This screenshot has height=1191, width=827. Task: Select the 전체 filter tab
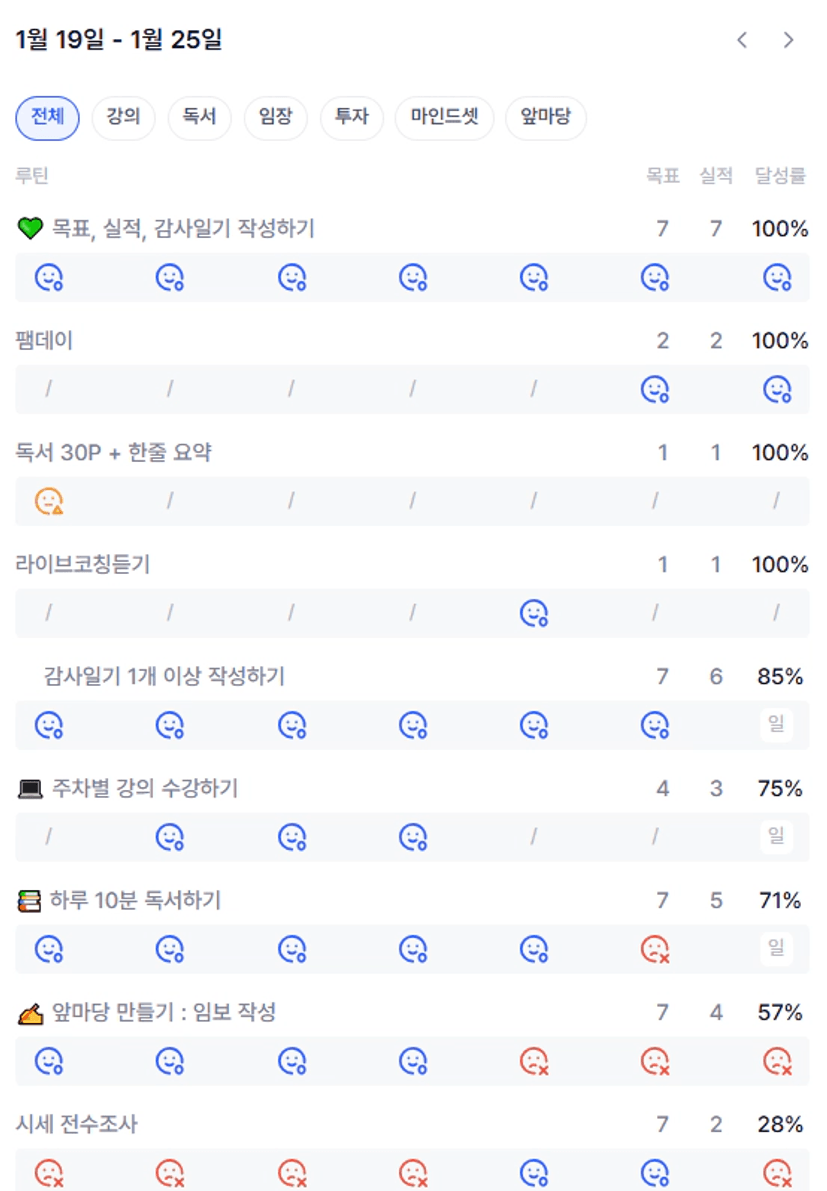tap(47, 118)
